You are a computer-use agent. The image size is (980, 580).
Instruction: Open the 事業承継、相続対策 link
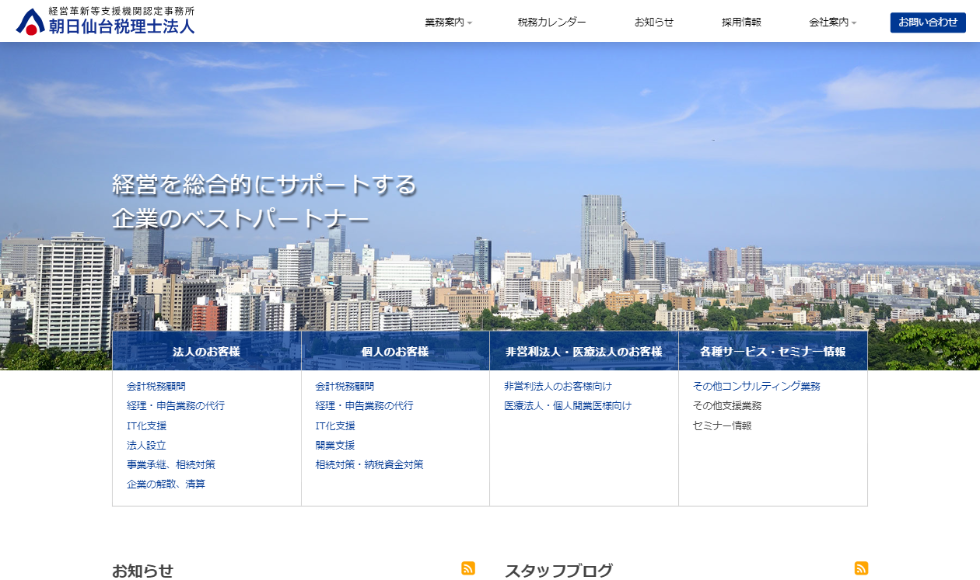tap(170, 465)
